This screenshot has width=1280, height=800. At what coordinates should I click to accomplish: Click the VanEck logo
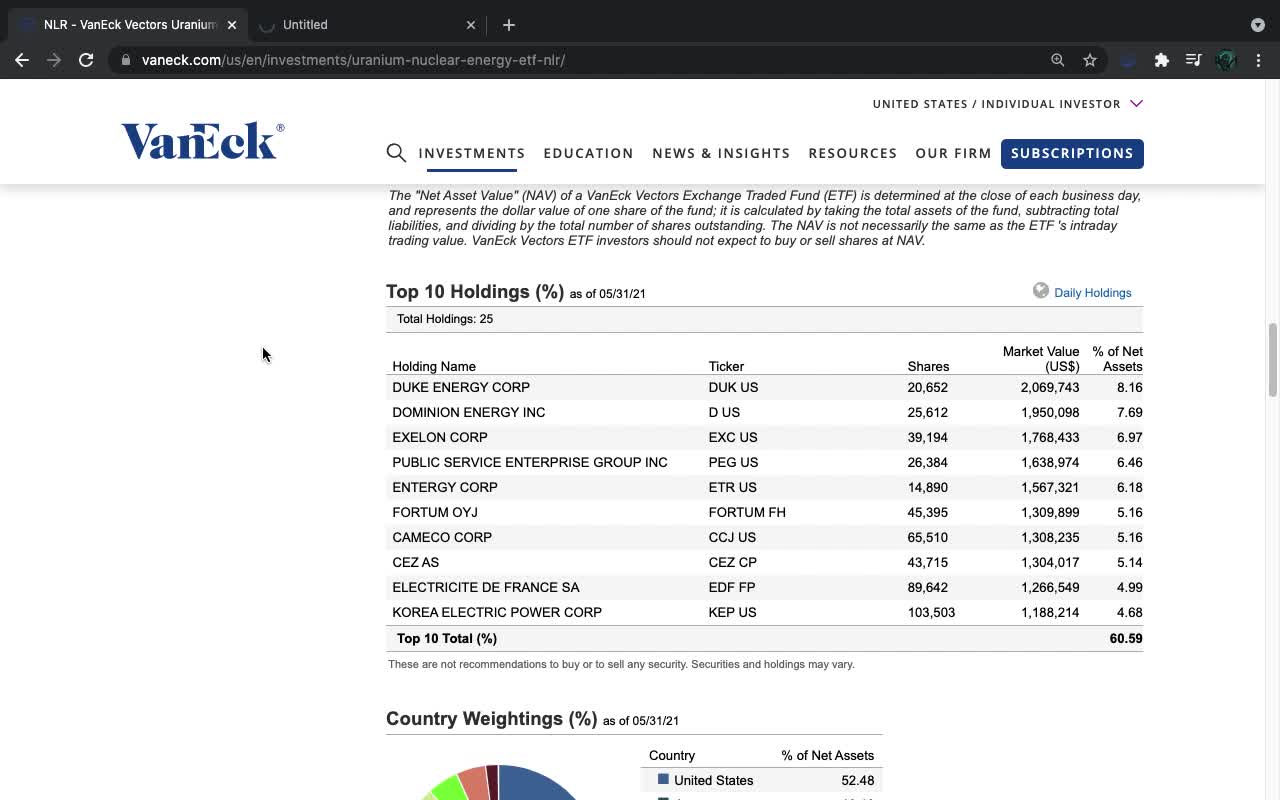(203, 141)
